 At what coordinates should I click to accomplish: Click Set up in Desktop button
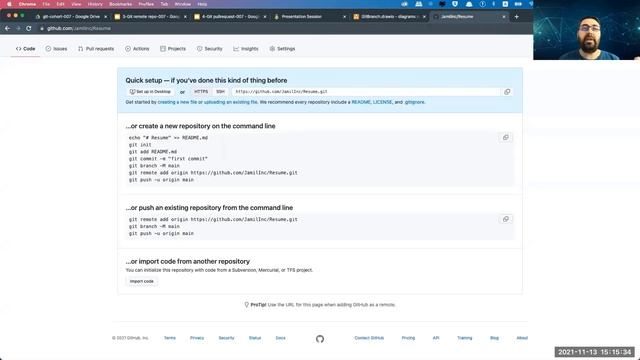pyautogui.click(x=150, y=92)
